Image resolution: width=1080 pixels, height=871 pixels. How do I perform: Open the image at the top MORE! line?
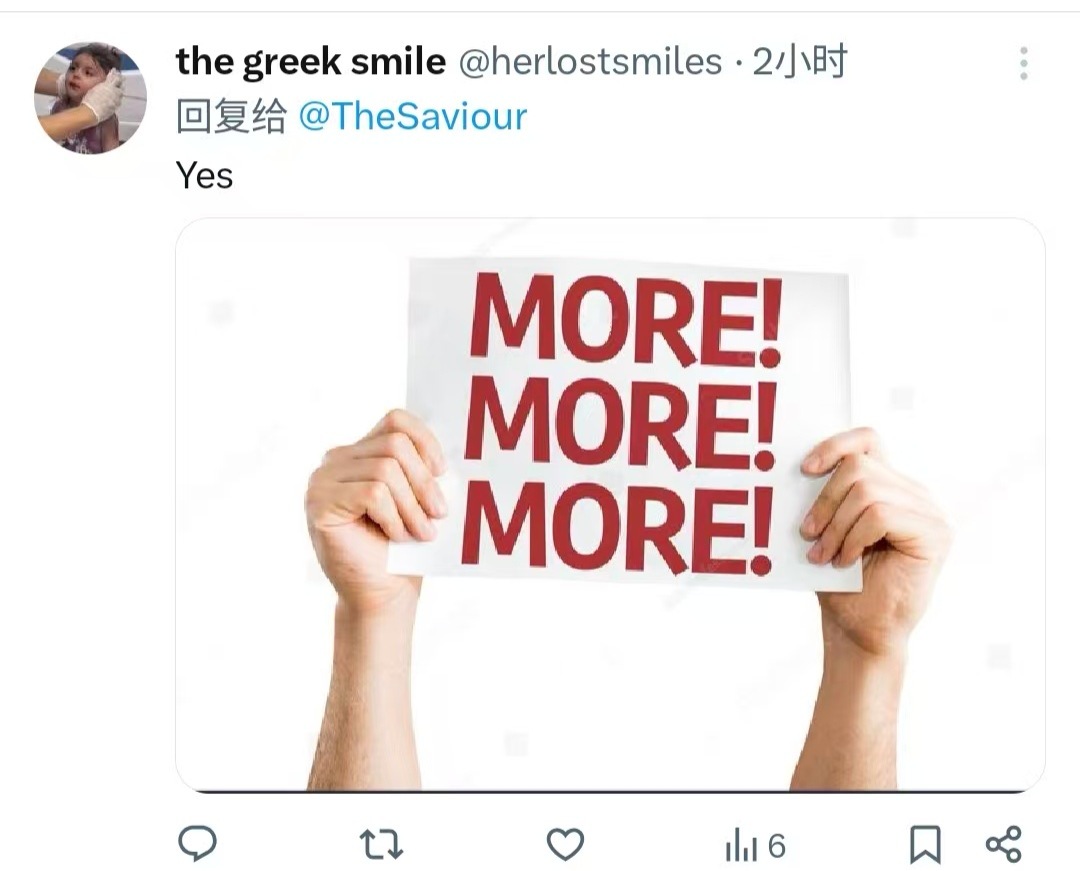point(625,319)
